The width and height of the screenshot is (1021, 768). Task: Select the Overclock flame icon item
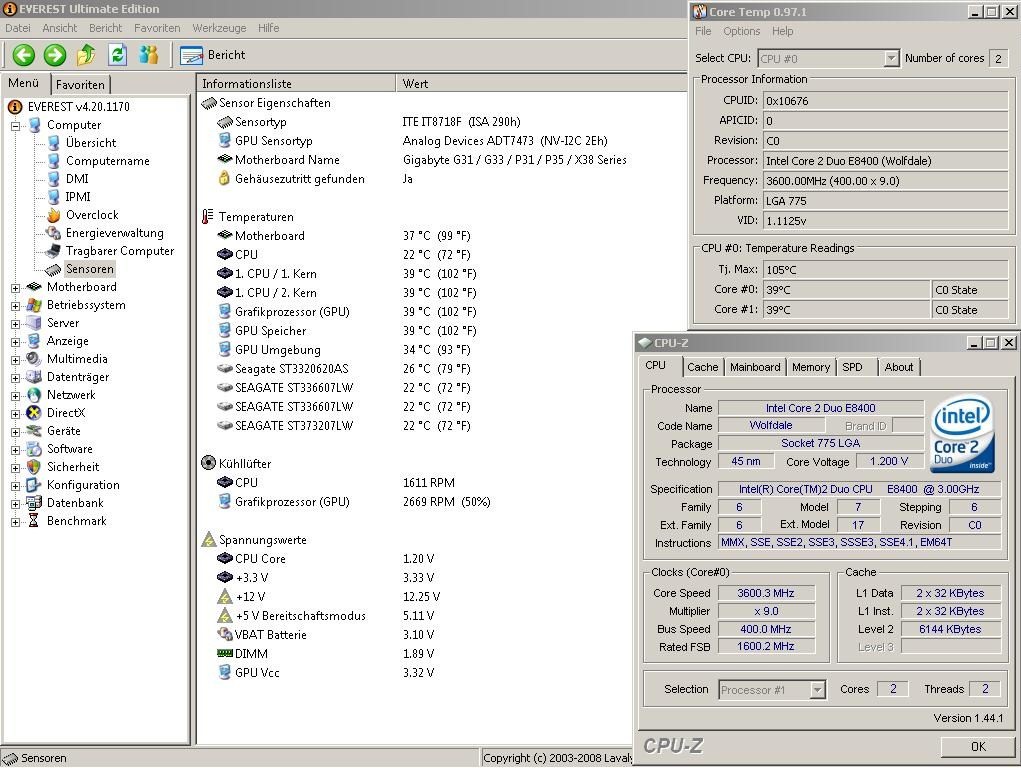click(x=53, y=215)
